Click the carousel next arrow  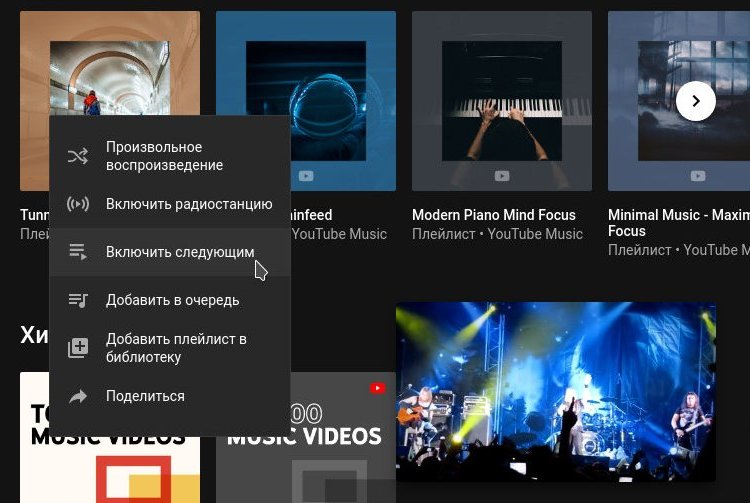pyautogui.click(x=695, y=101)
